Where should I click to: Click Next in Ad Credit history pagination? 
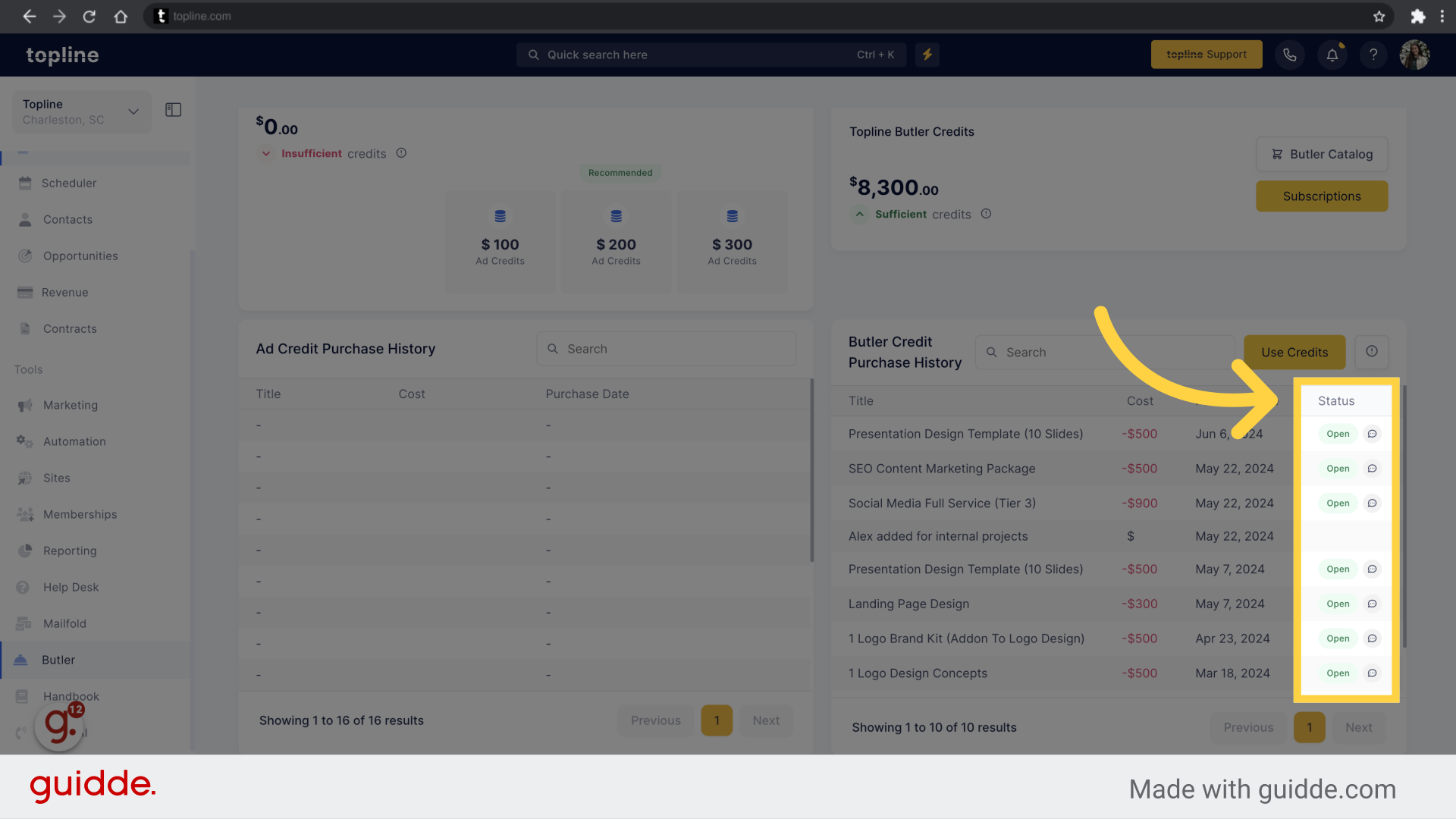pos(766,721)
